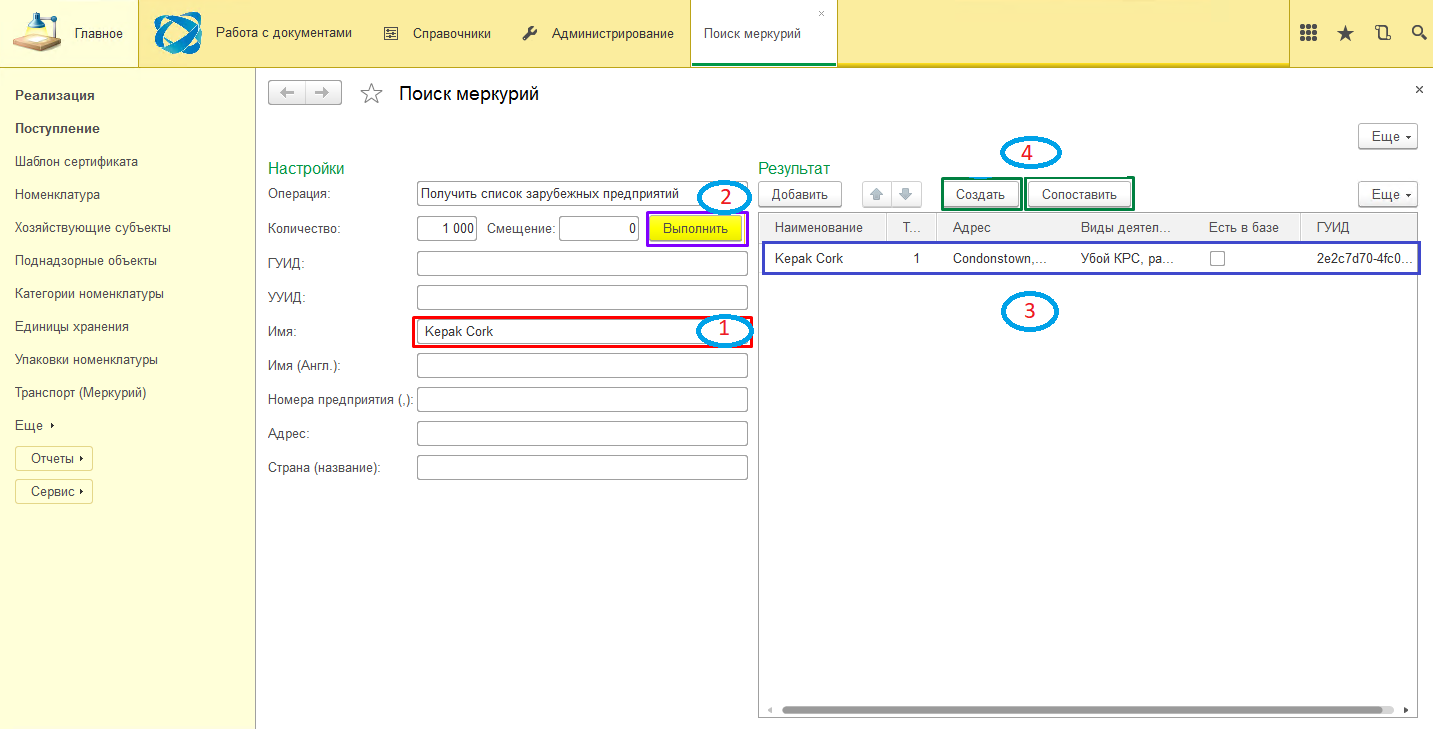Open the history icon in top bar
This screenshot has width=1433, height=729.
tap(1383, 33)
